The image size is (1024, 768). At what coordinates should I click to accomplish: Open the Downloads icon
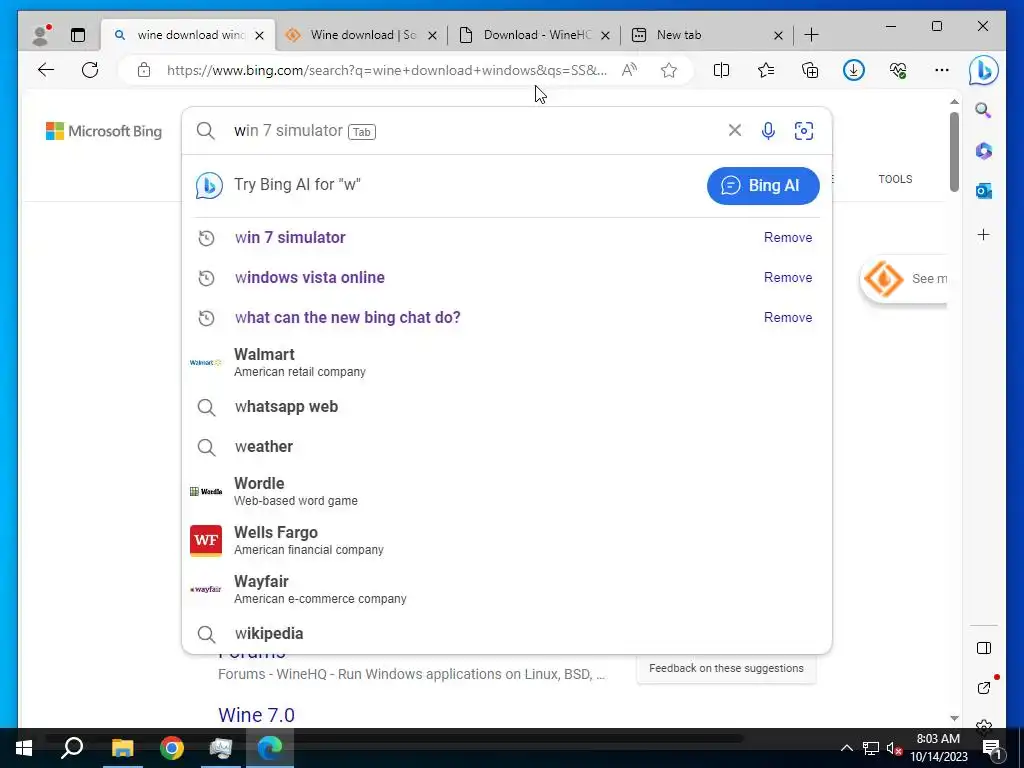click(854, 70)
